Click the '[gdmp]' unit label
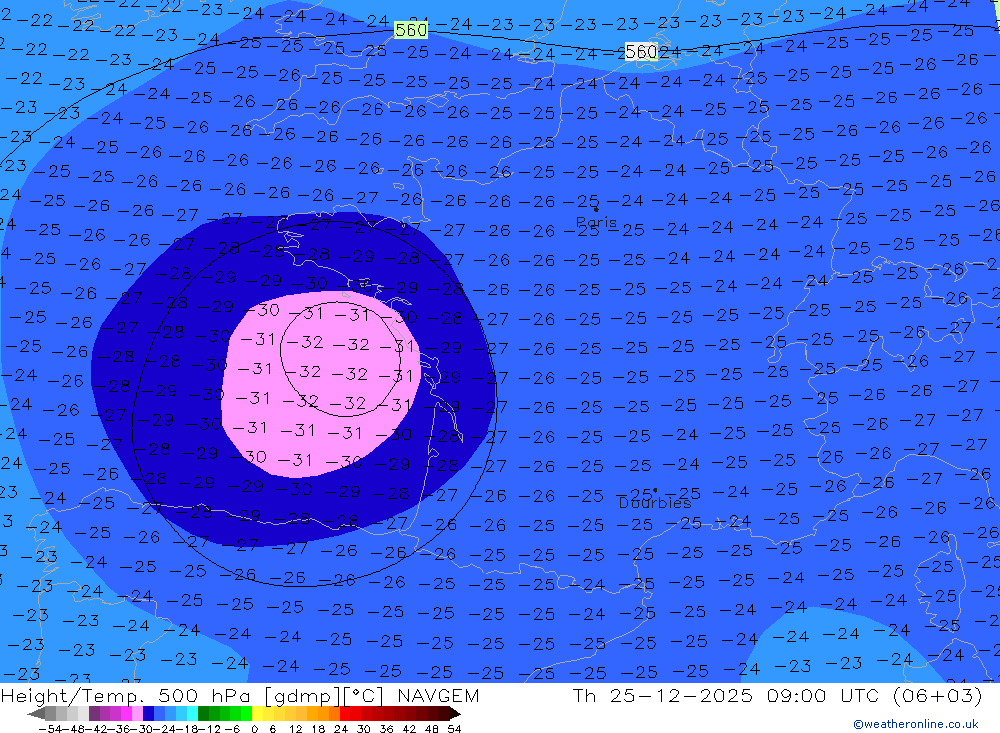Screen dimensions: 1000x733 tap(302, 696)
